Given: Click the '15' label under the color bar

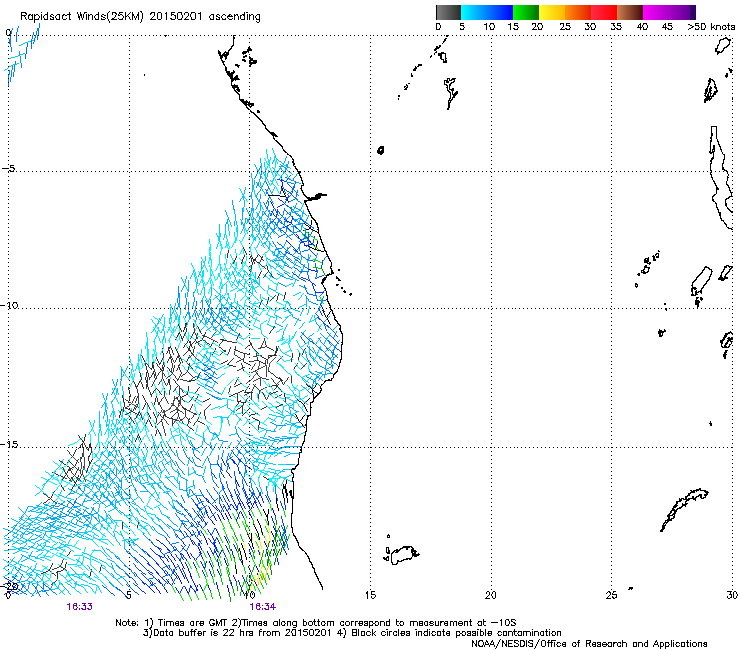Looking at the screenshot, I should (x=513, y=27).
